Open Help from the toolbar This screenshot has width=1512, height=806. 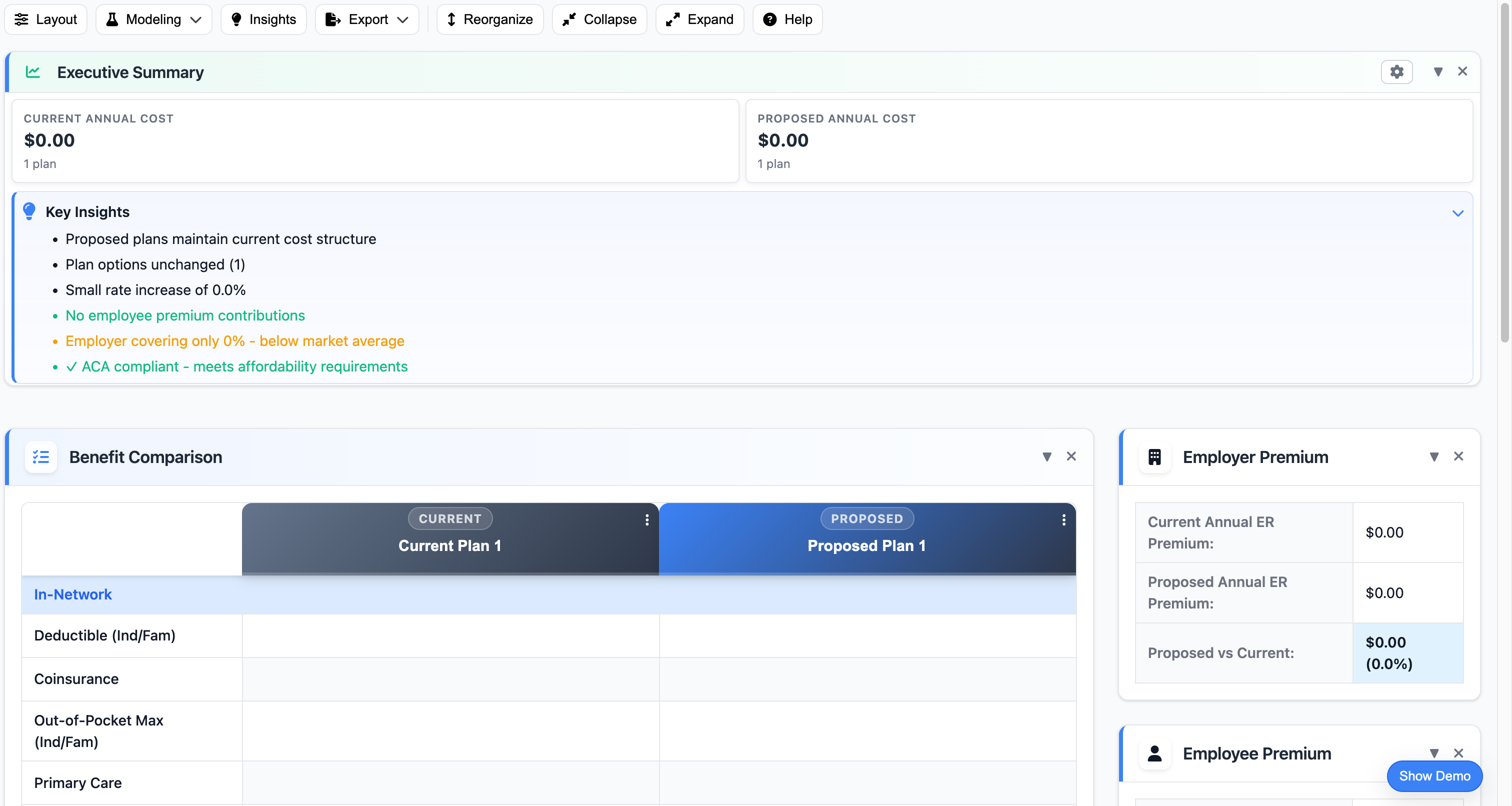coord(787,19)
